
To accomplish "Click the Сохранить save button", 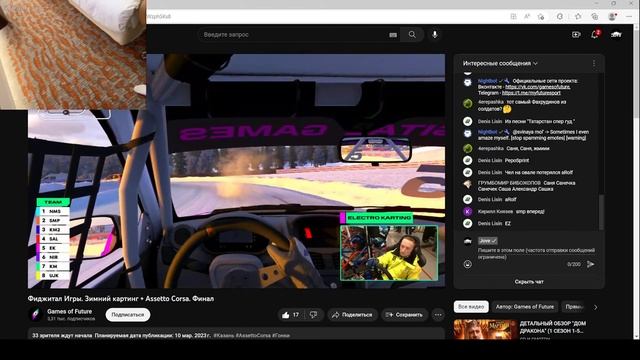I will (x=404, y=315).
